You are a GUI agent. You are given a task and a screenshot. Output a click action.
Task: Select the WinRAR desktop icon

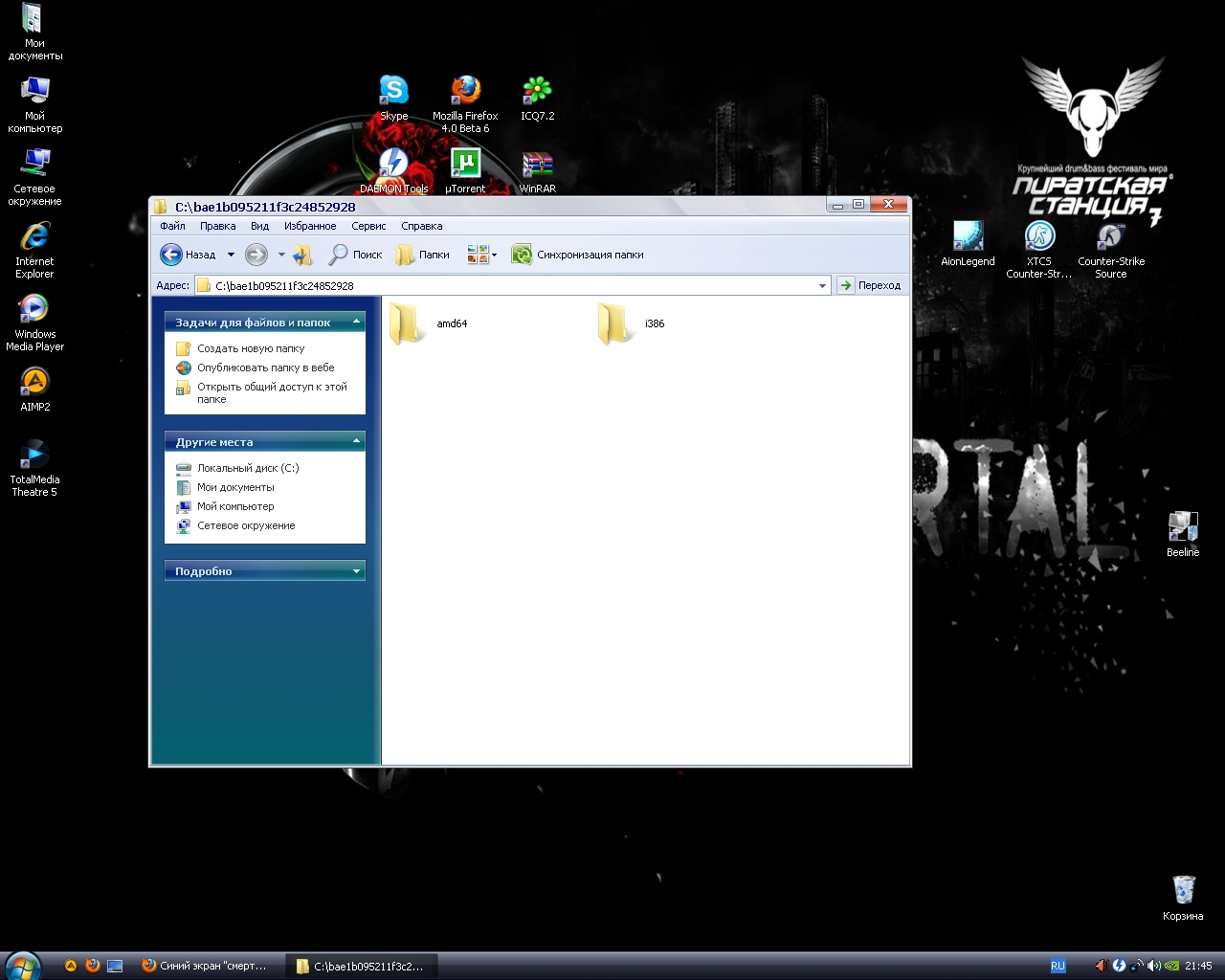pos(537,170)
